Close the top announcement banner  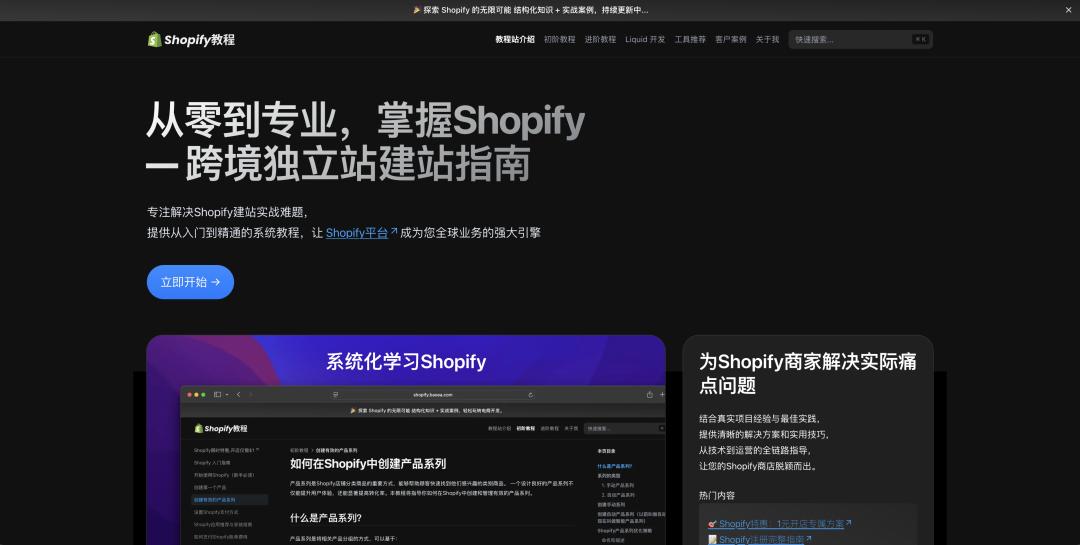(x=1069, y=10)
